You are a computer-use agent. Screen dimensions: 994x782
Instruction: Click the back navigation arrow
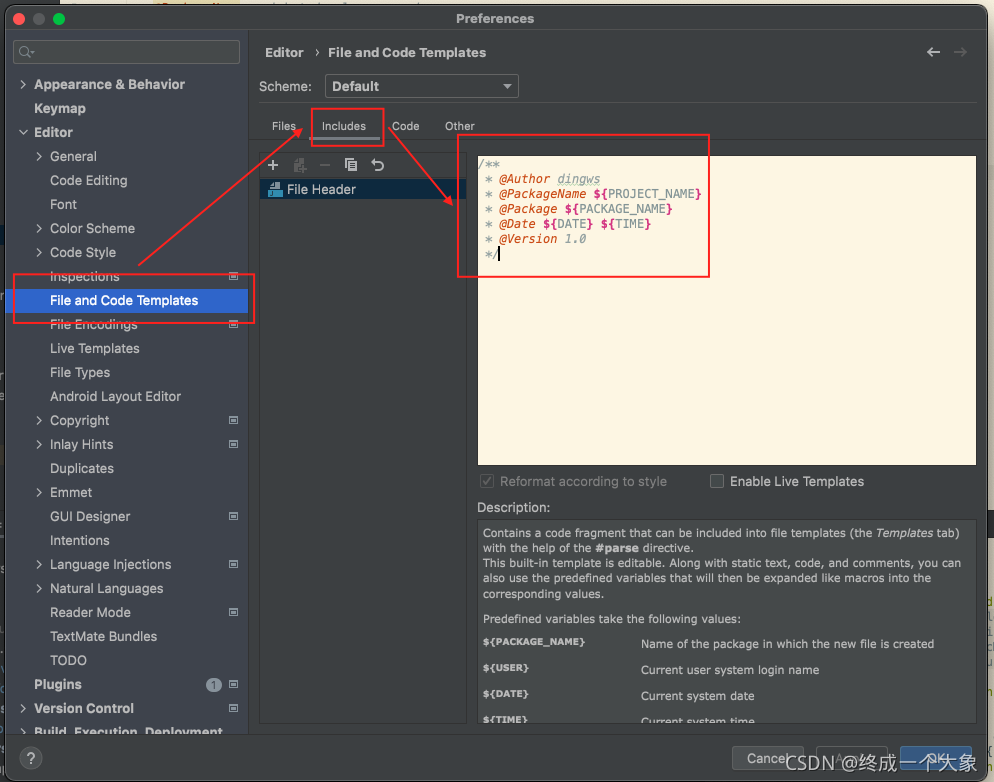[x=933, y=53]
